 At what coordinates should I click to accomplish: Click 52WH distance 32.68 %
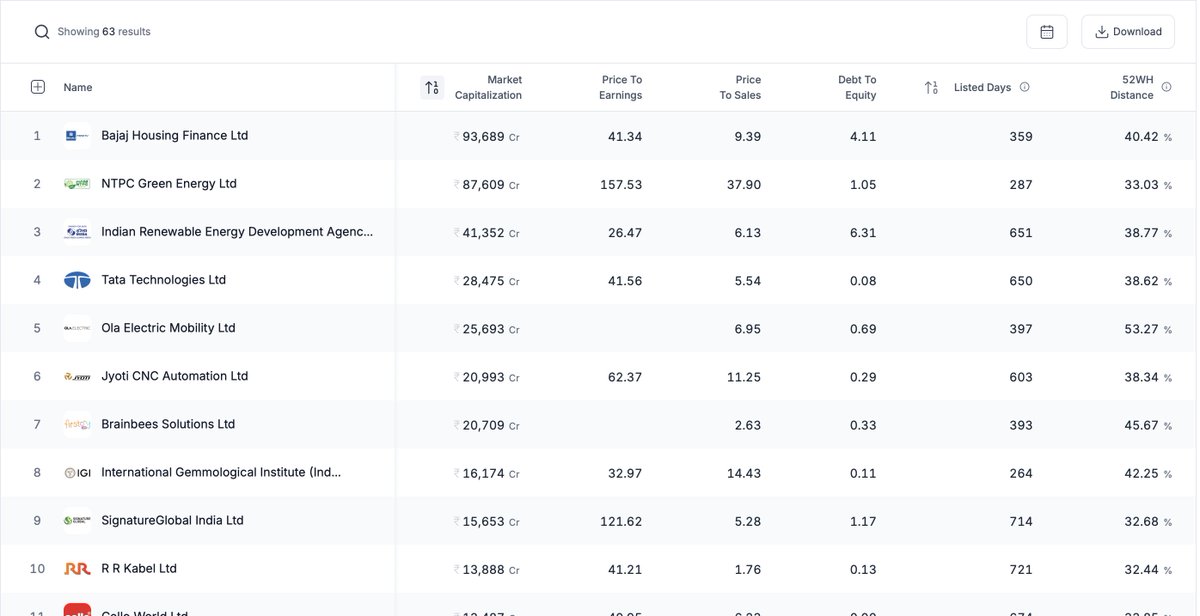1148,520
